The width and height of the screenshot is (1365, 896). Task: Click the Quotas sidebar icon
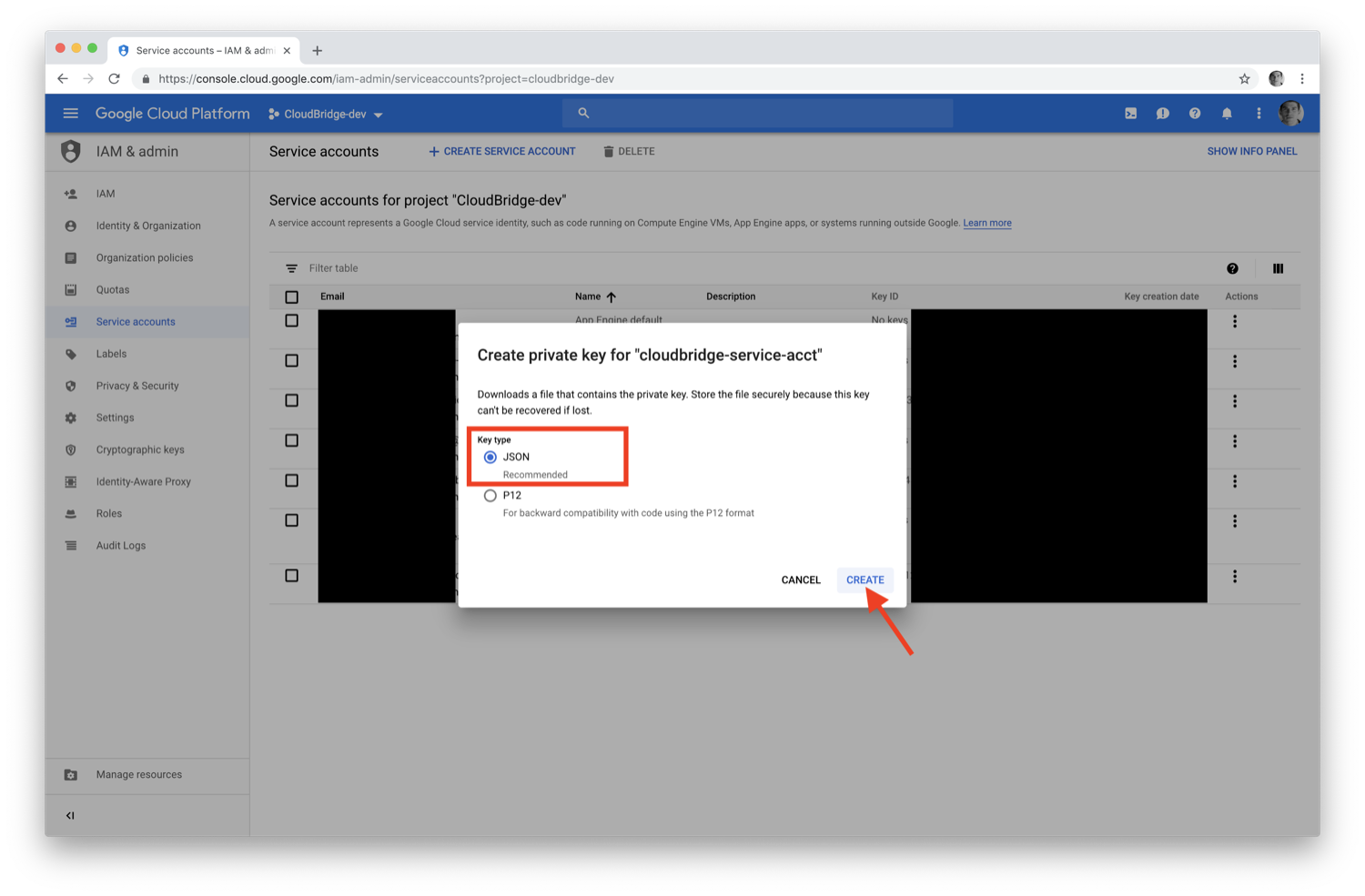point(71,289)
